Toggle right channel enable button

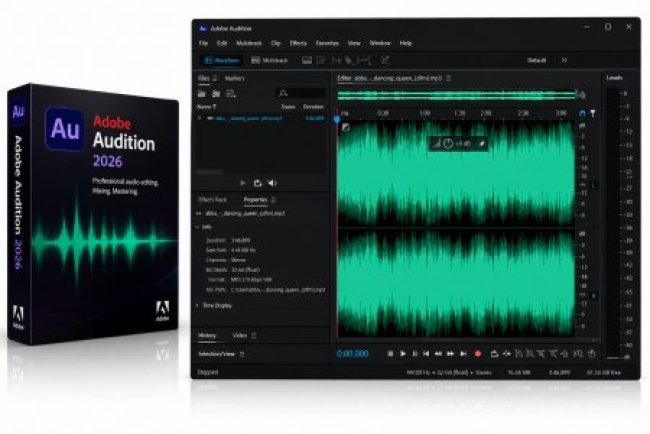[594, 296]
